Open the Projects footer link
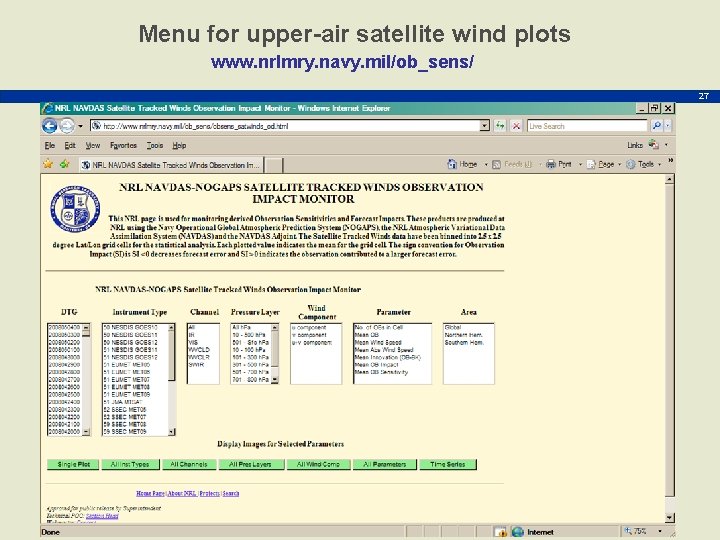The width and height of the screenshot is (720, 540). (209, 493)
